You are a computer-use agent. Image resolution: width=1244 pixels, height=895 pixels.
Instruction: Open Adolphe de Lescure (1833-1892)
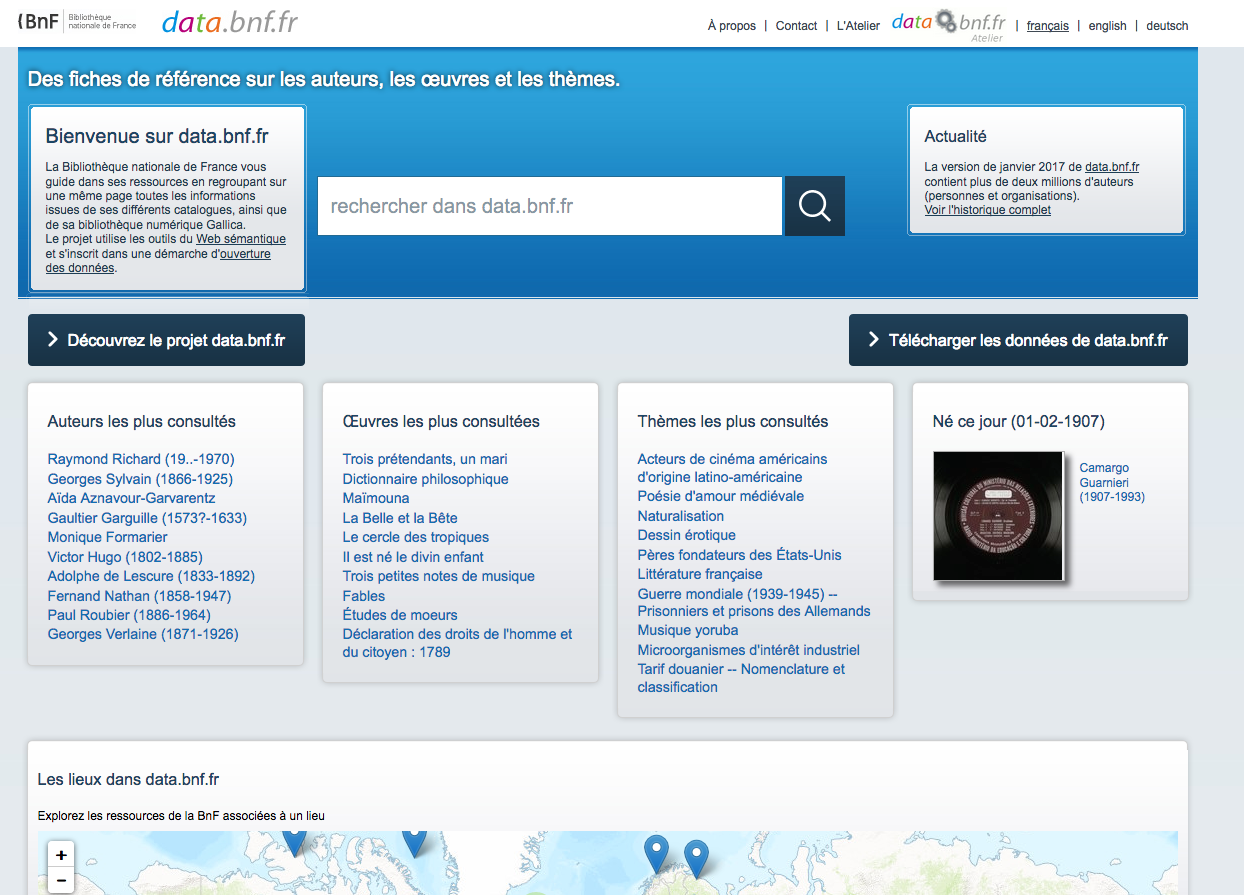click(x=151, y=576)
